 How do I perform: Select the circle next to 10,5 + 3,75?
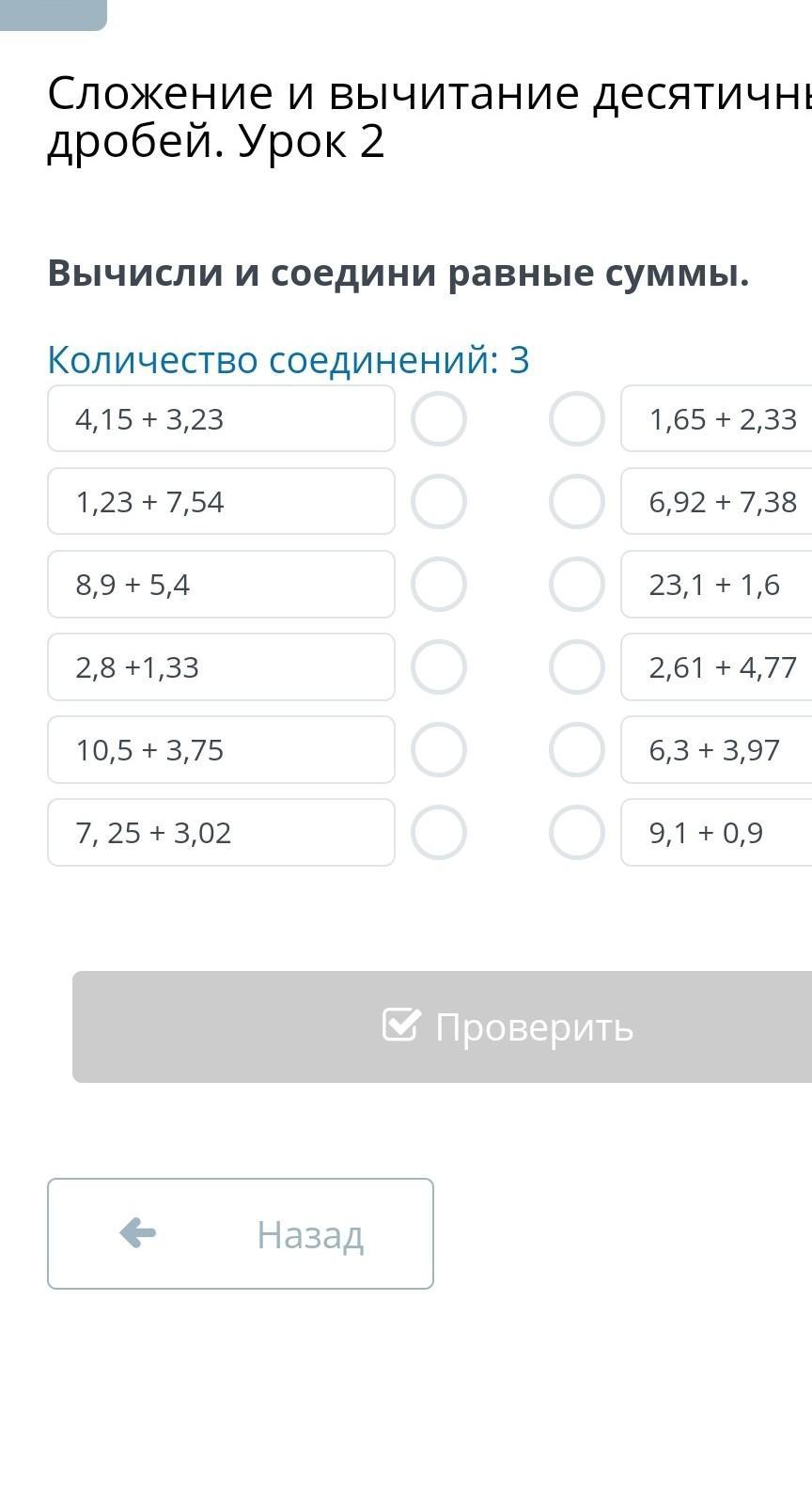[439, 750]
